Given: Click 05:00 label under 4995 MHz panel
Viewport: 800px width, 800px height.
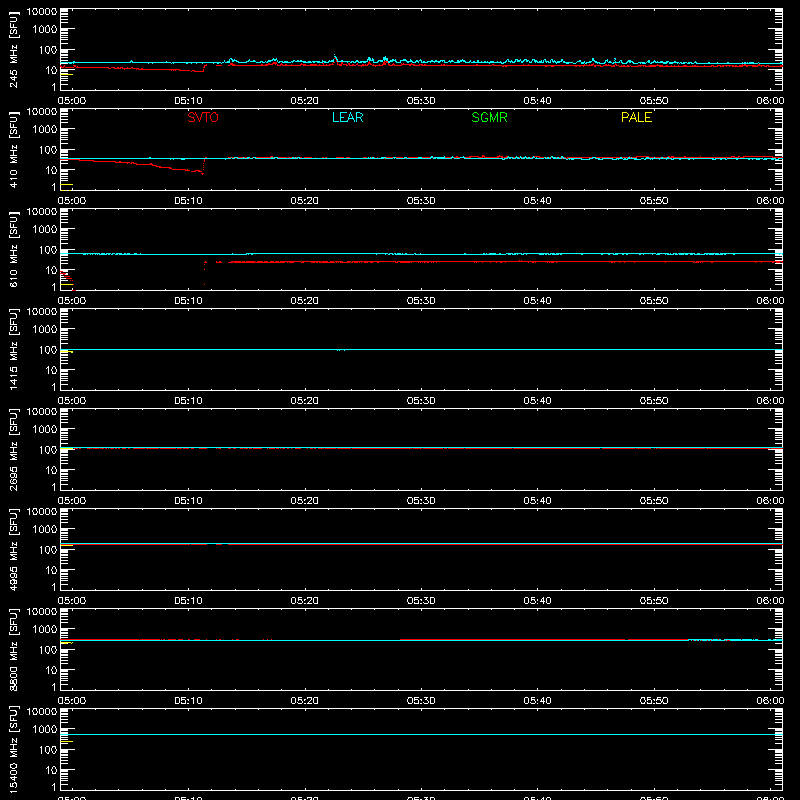Looking at the screenshot, I should pos(72,601).
